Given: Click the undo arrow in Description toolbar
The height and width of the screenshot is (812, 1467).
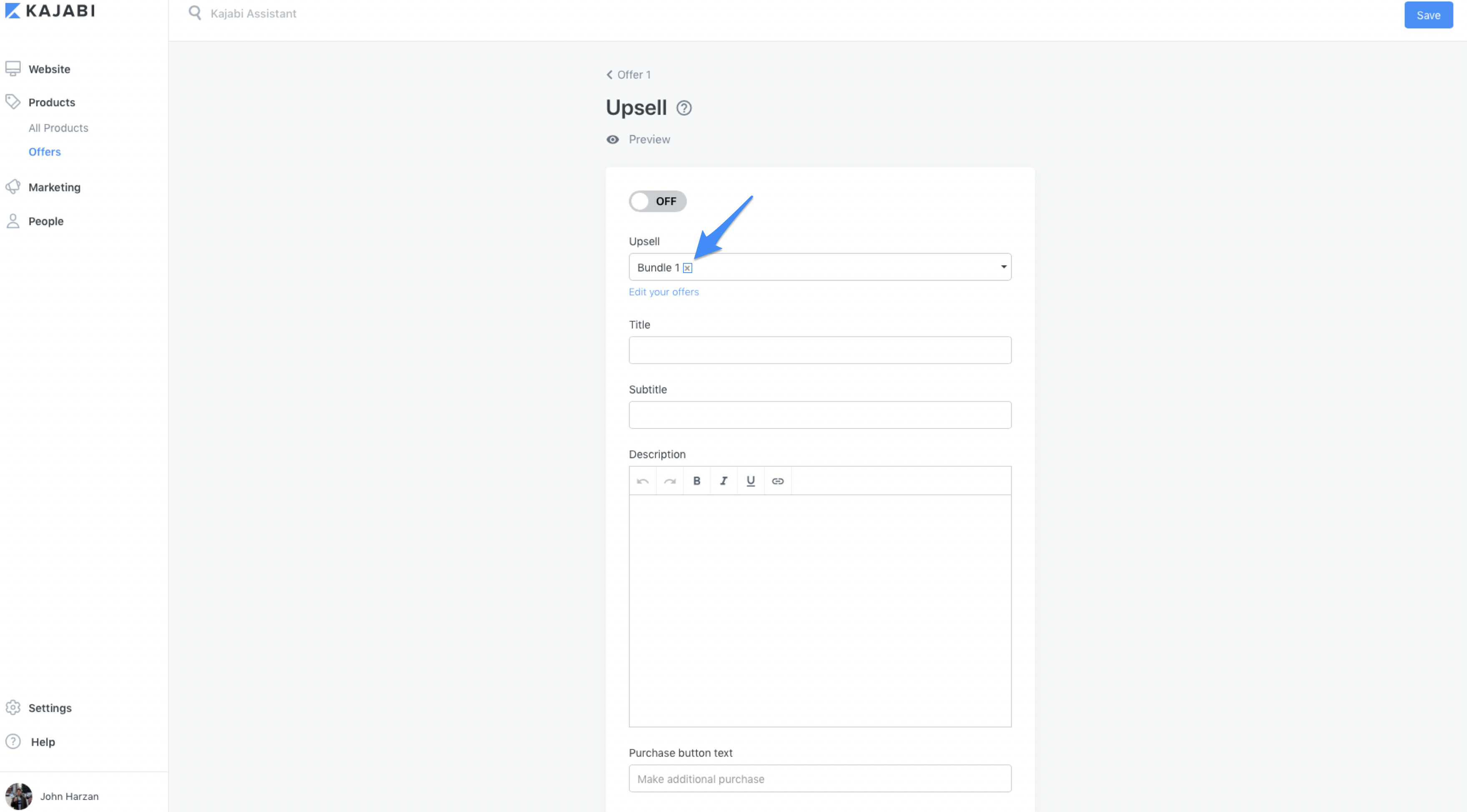Looking at the screenshot, I should (642, 481).
